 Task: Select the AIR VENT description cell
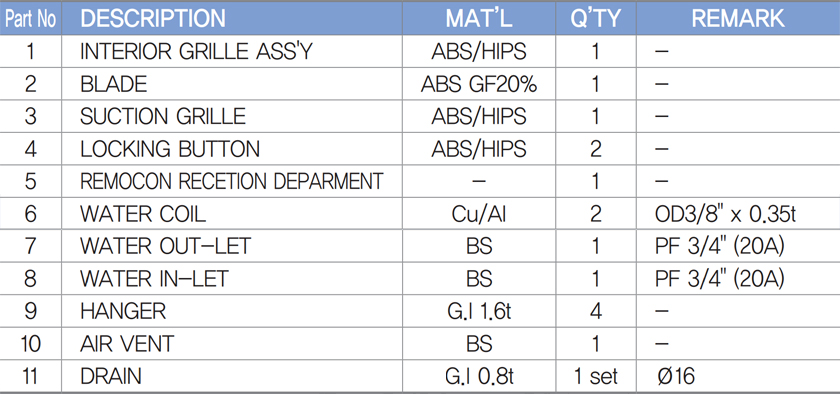click(231, 344)
